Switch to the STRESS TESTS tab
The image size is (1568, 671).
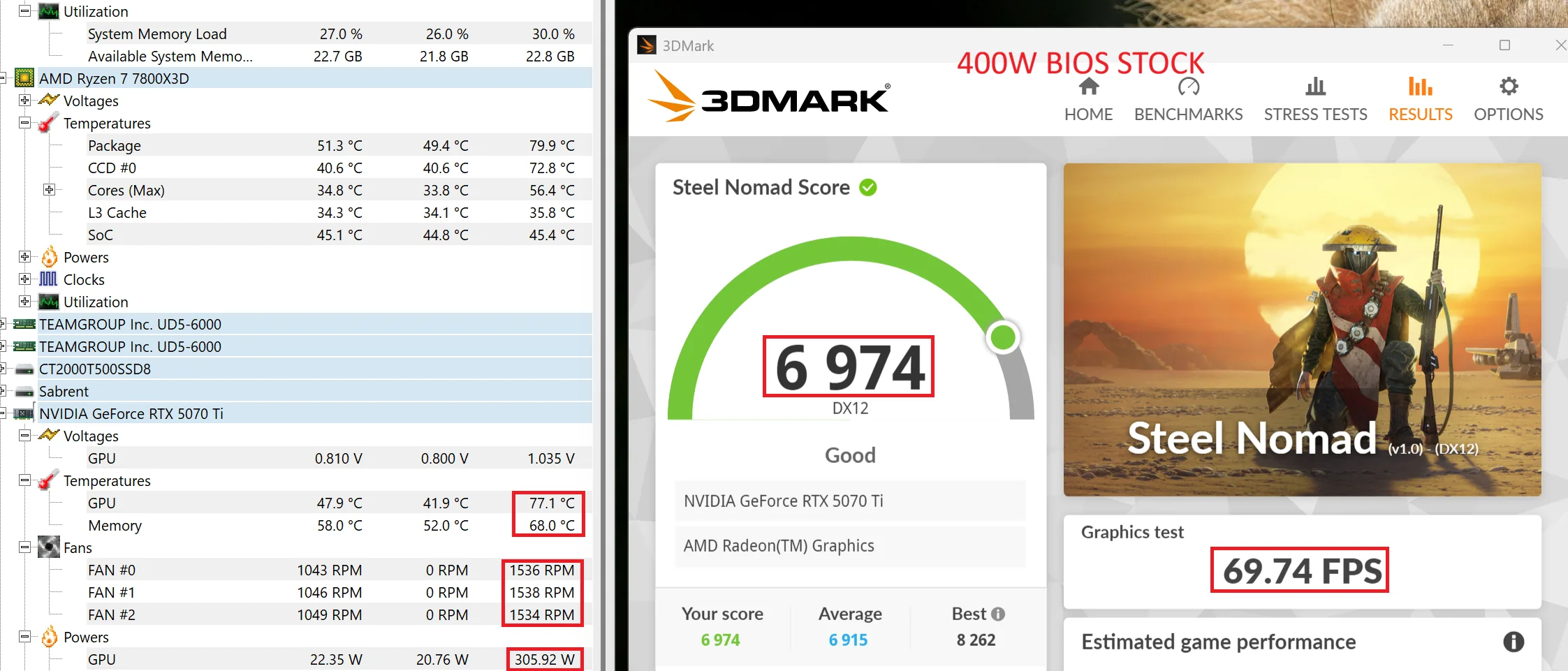point(1315,100)
